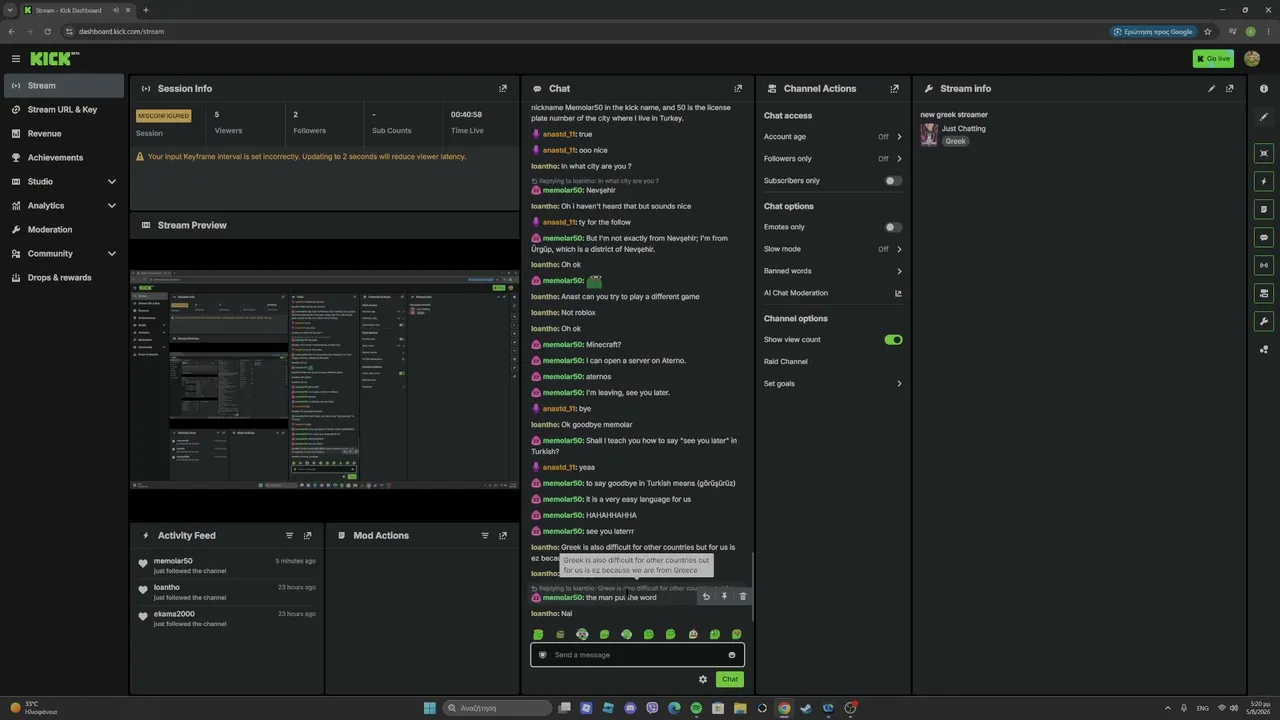Pop out the Chat panel
The image size is (1280, 720).
(738, 89)
